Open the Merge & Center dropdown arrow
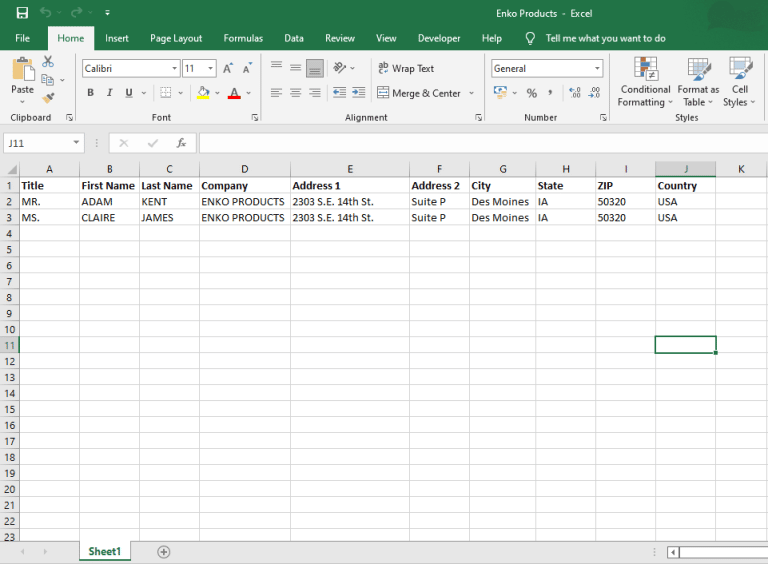768x564 pixels. pos(470,93)
